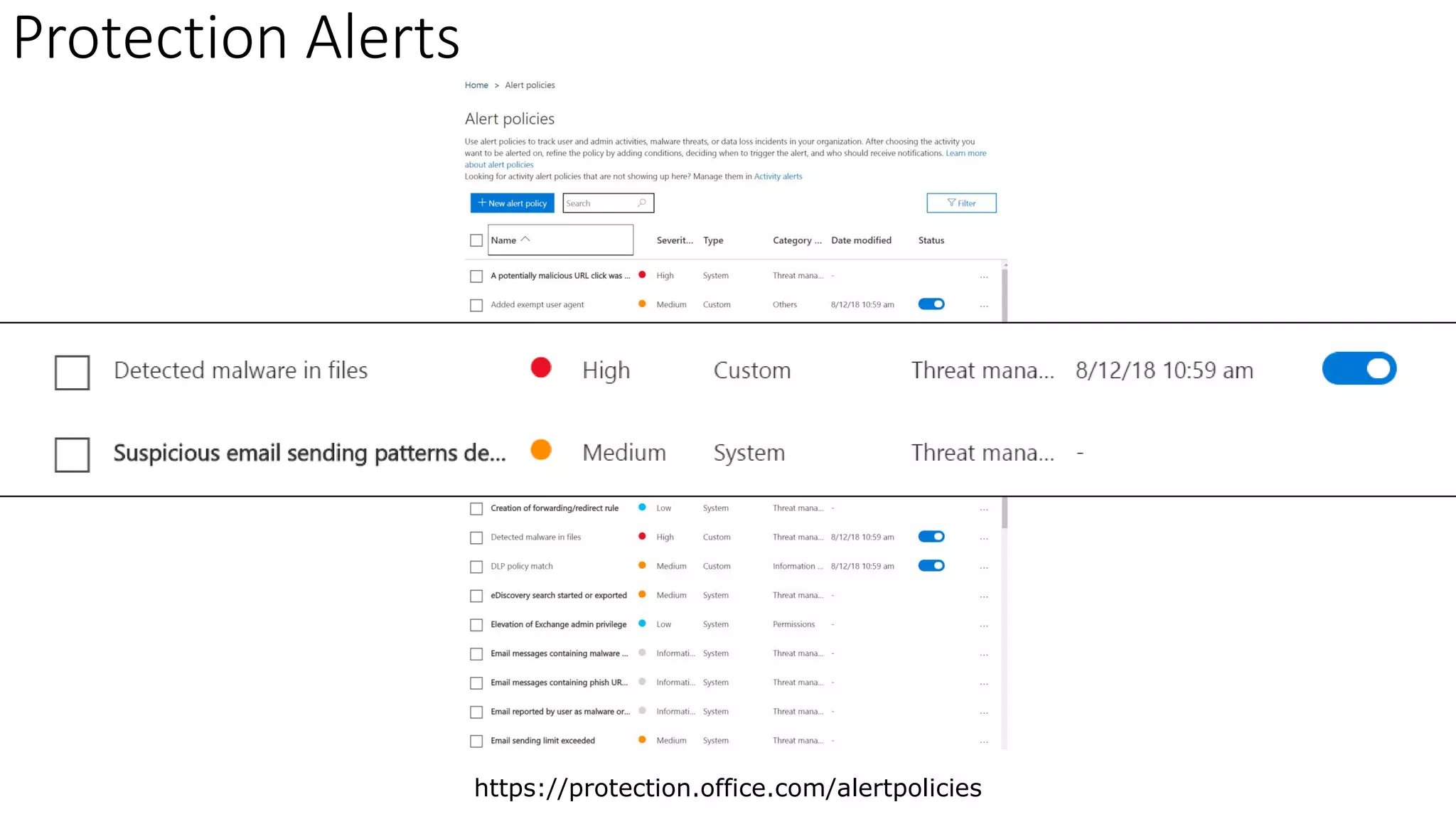Check the Suspicious email sending patterns checkbox
1456x819 pixels.
(73, 455)
